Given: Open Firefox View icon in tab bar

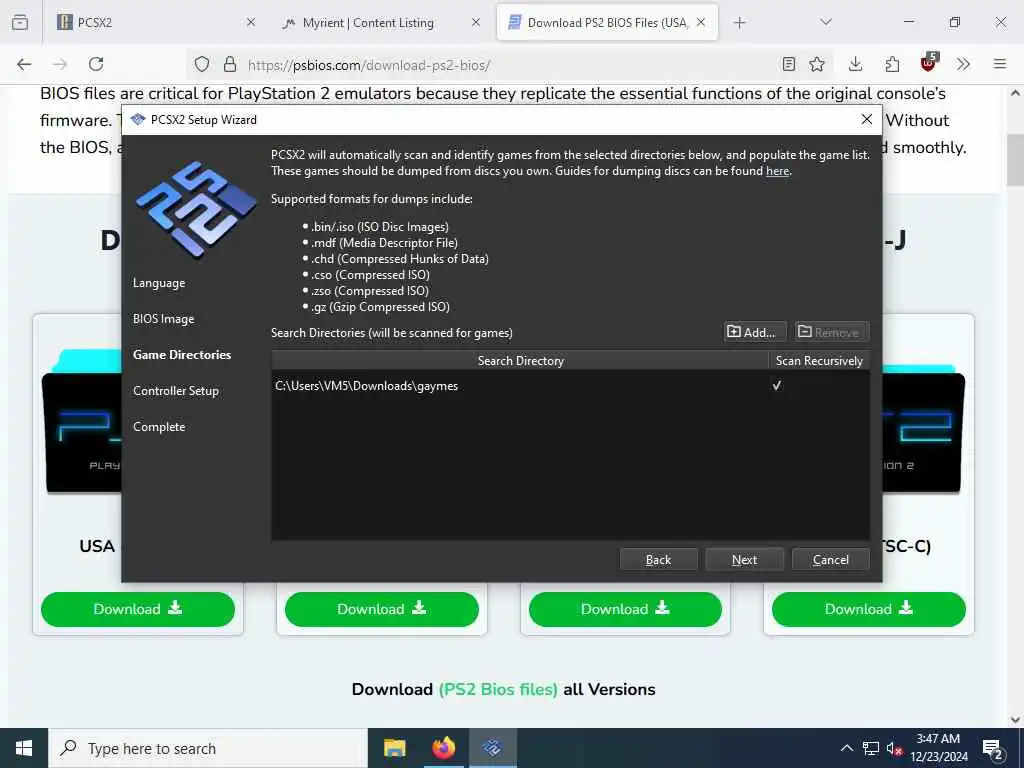Looking at the screenshot, I should click(20, 22).
